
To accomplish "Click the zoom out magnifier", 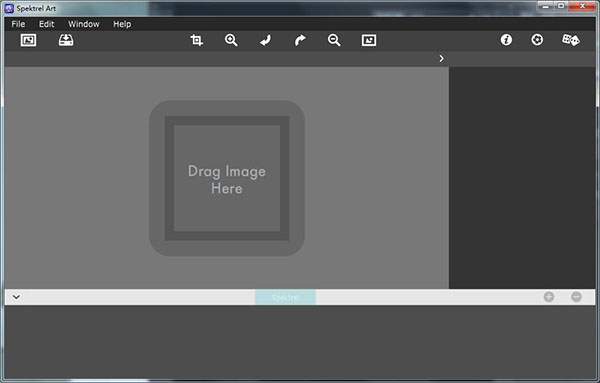I will coord(334,40).
